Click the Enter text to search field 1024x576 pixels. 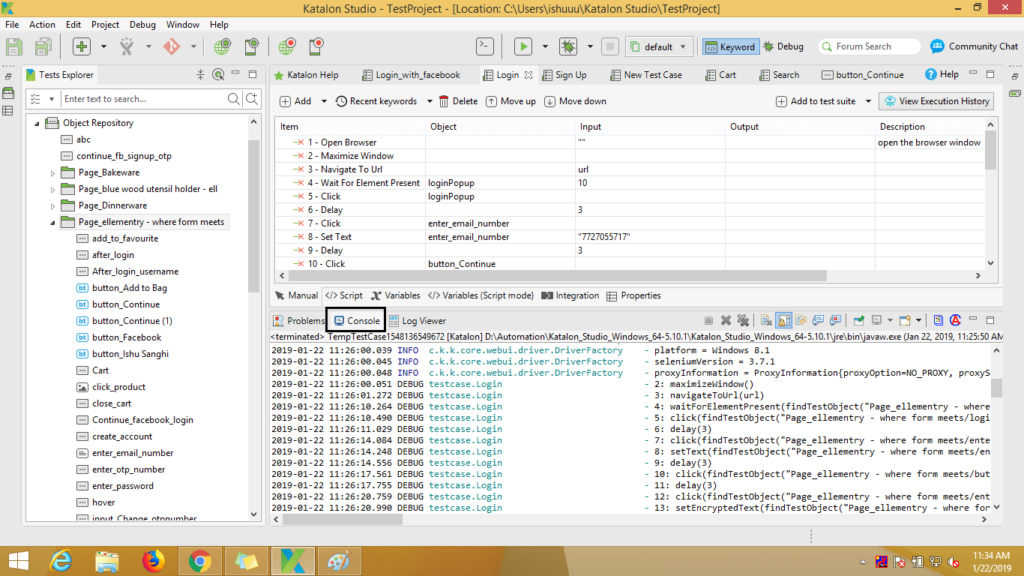143,99
